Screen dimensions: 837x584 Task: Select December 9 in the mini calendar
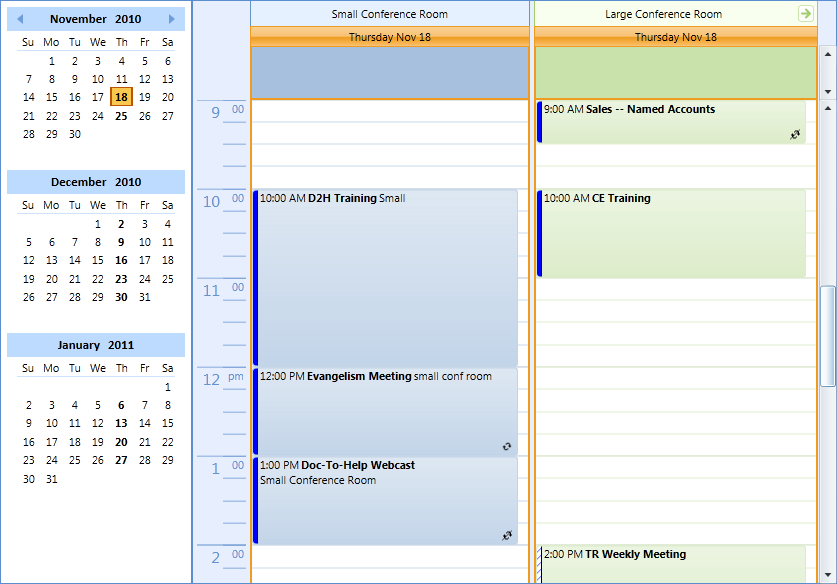[x=121, y=242]
